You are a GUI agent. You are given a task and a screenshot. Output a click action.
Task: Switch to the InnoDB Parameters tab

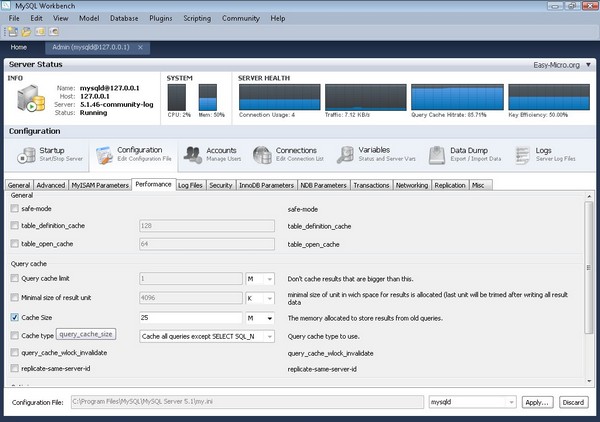pos(266,185)
